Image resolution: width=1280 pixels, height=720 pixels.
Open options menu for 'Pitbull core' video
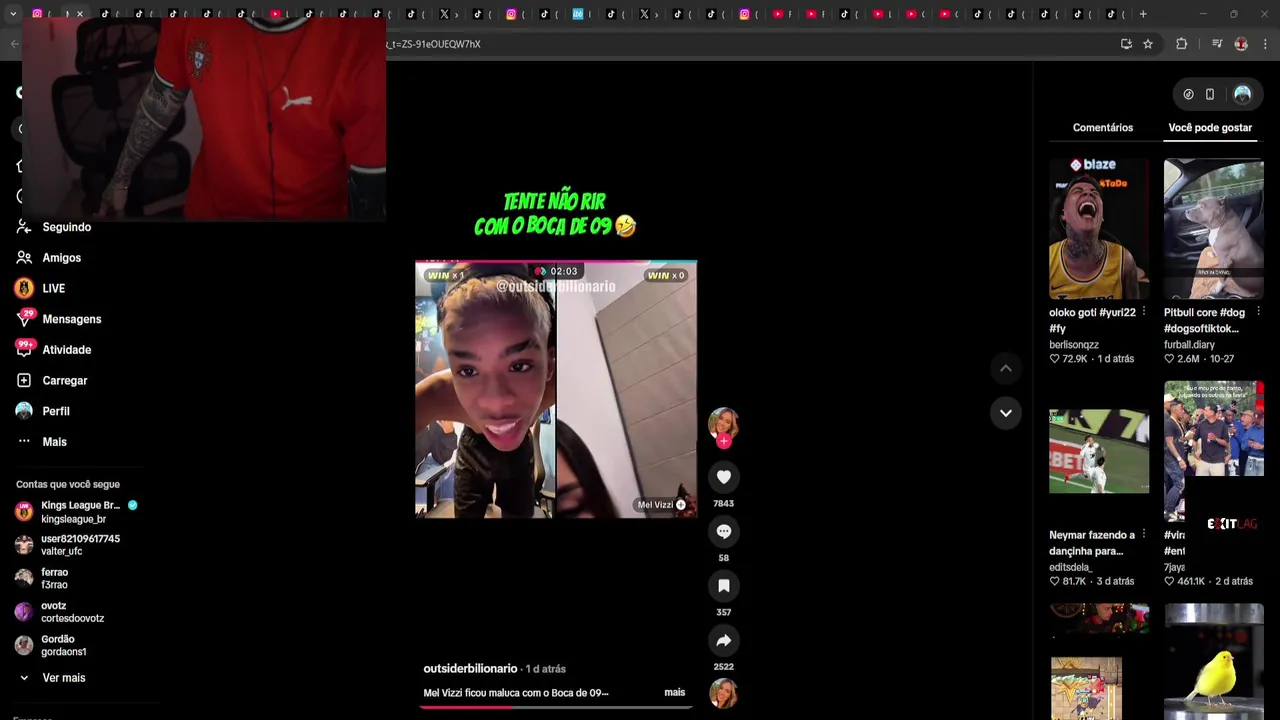pos(1259,312)
